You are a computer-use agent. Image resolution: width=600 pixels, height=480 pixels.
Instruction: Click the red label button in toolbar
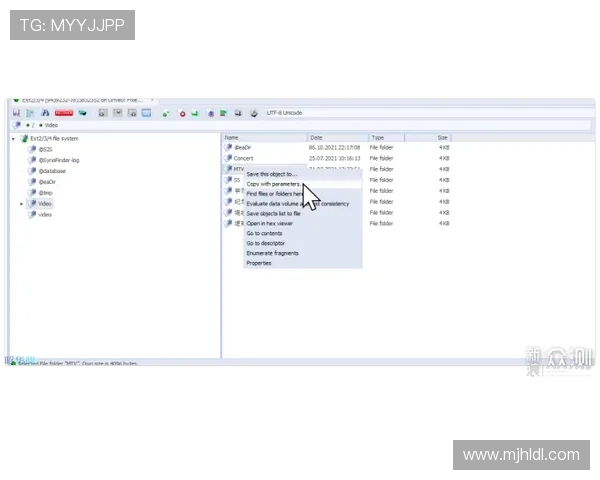[x=64, y=113]
